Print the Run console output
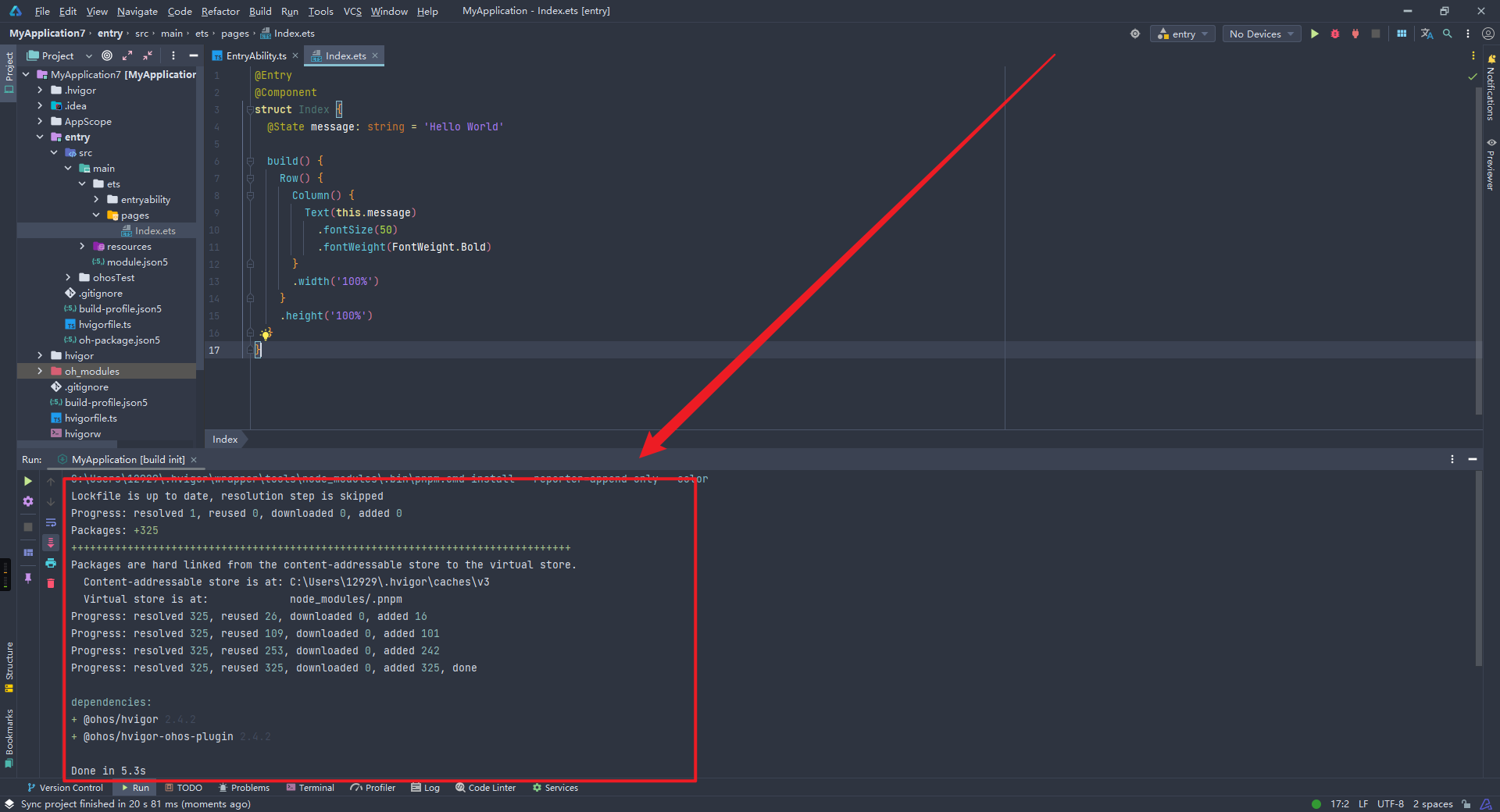Screen dimensions: 1500x812 click(x=51, y=563)
